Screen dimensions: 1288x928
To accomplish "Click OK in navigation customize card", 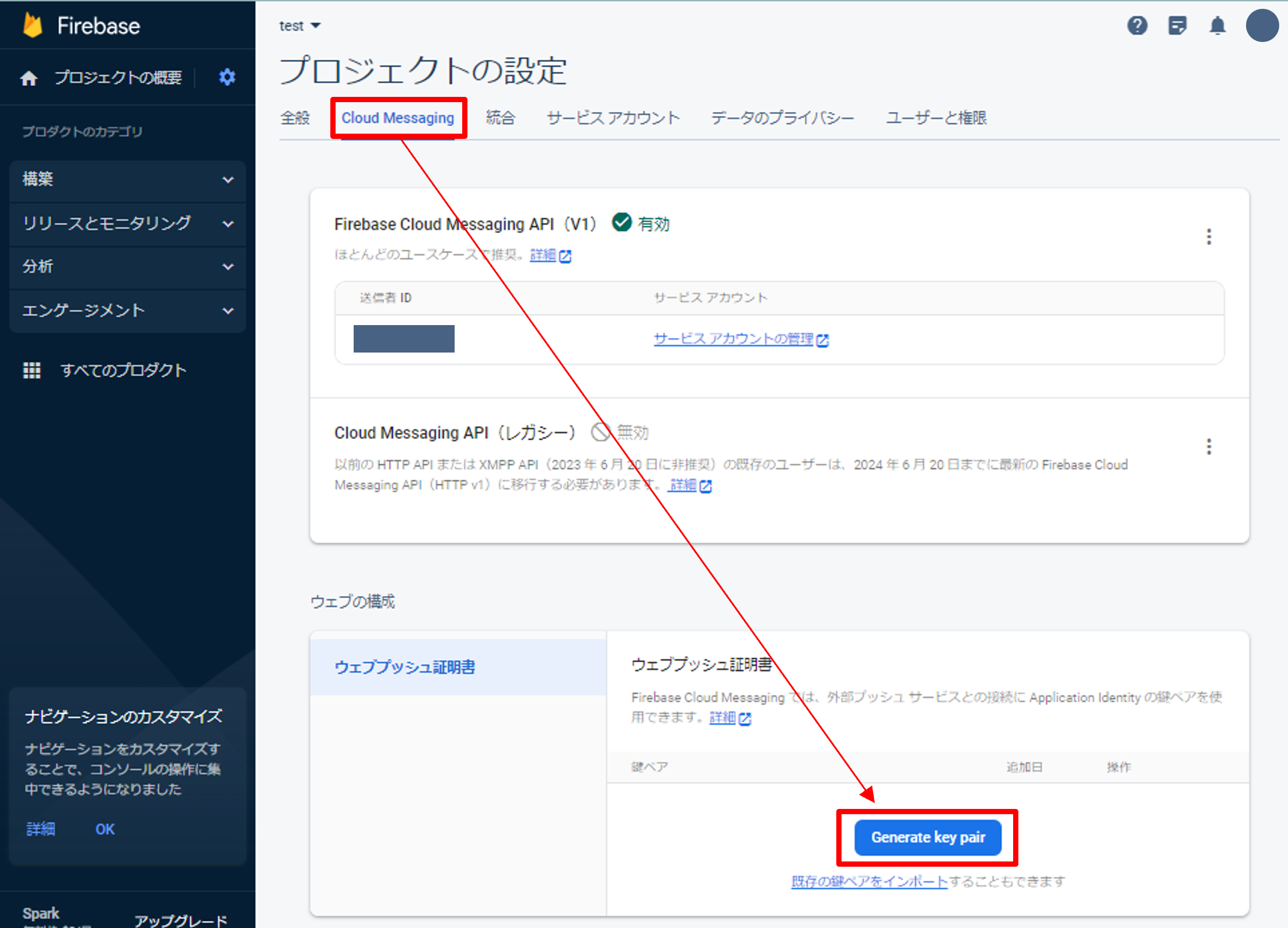I will click(105, 829).
